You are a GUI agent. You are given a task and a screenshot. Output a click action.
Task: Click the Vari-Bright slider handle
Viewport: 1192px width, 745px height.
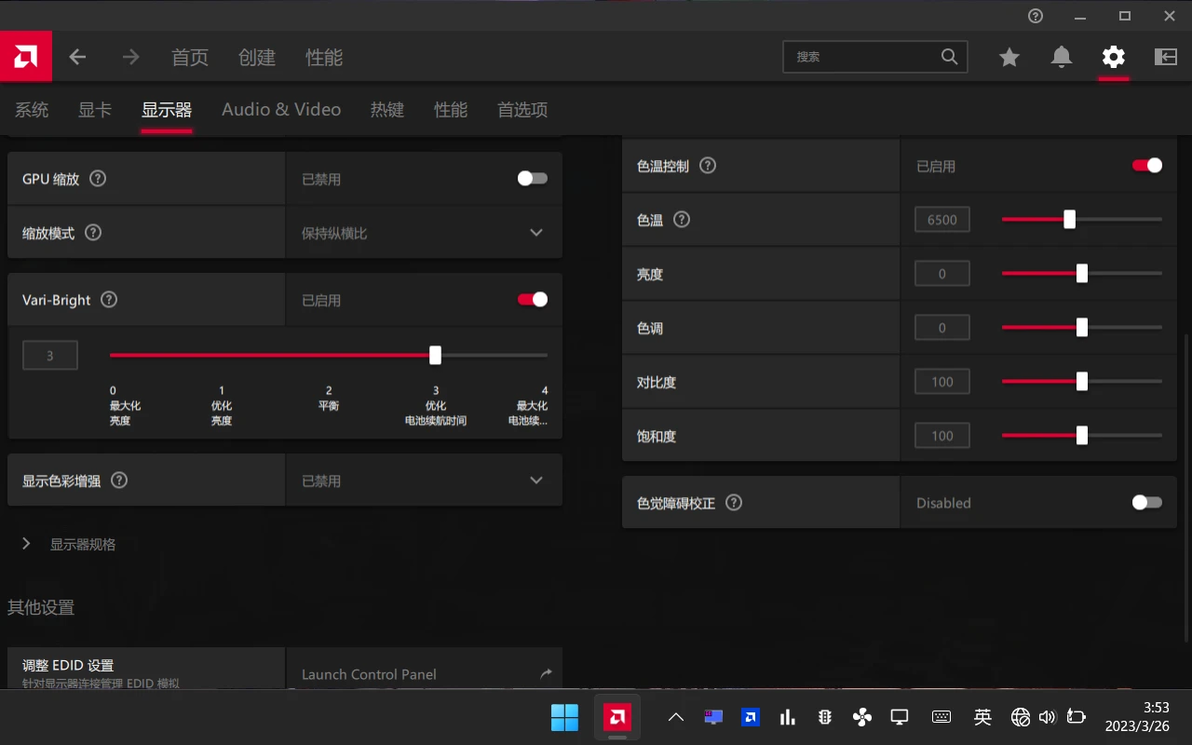tap(435, 355)
